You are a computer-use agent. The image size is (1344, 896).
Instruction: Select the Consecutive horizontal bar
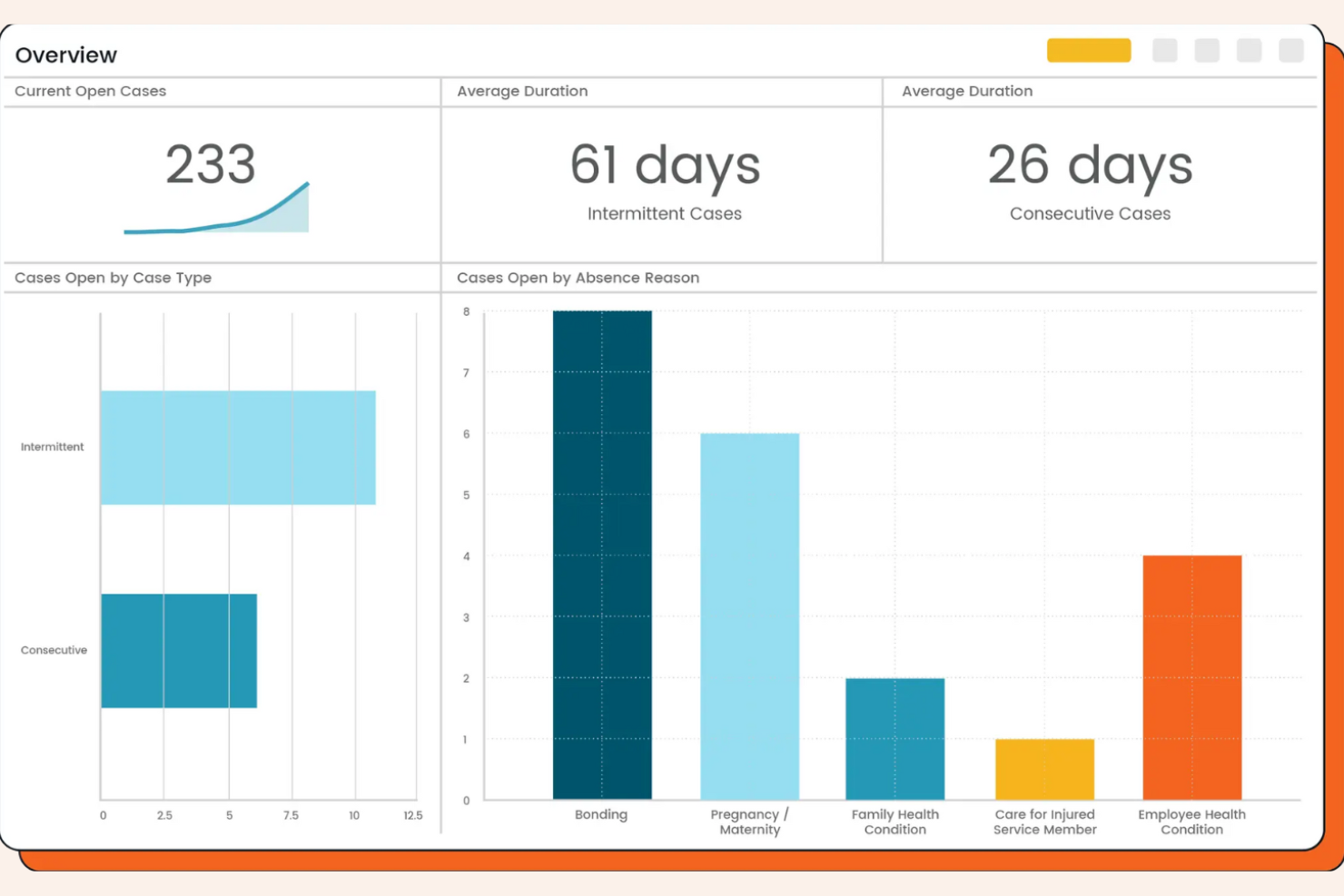[179, 650]
